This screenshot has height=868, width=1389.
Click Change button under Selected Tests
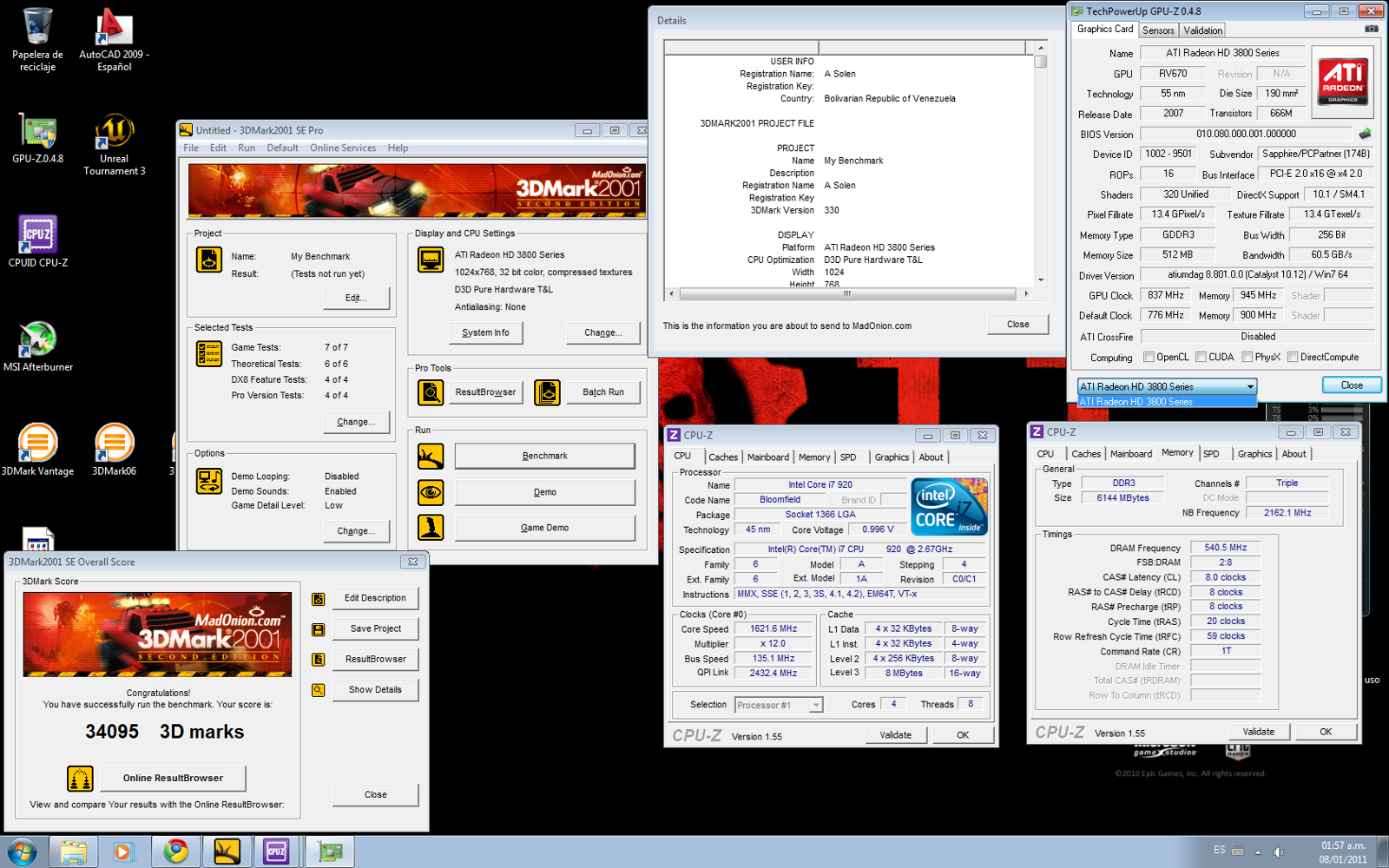click(355, 422)
